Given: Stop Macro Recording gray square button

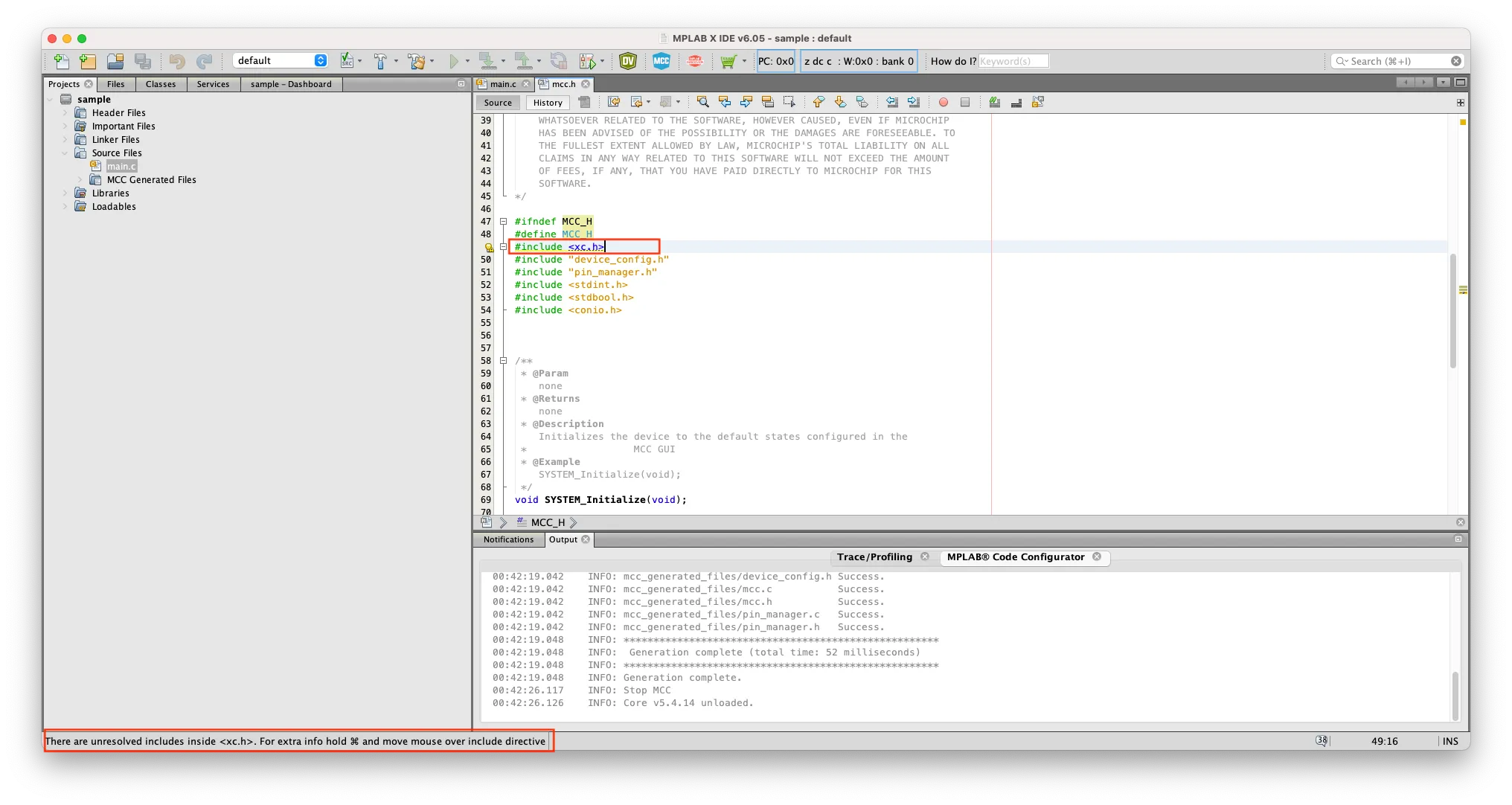Looking at the screenshot, I should pyautogui.click(x=965, y=102).
